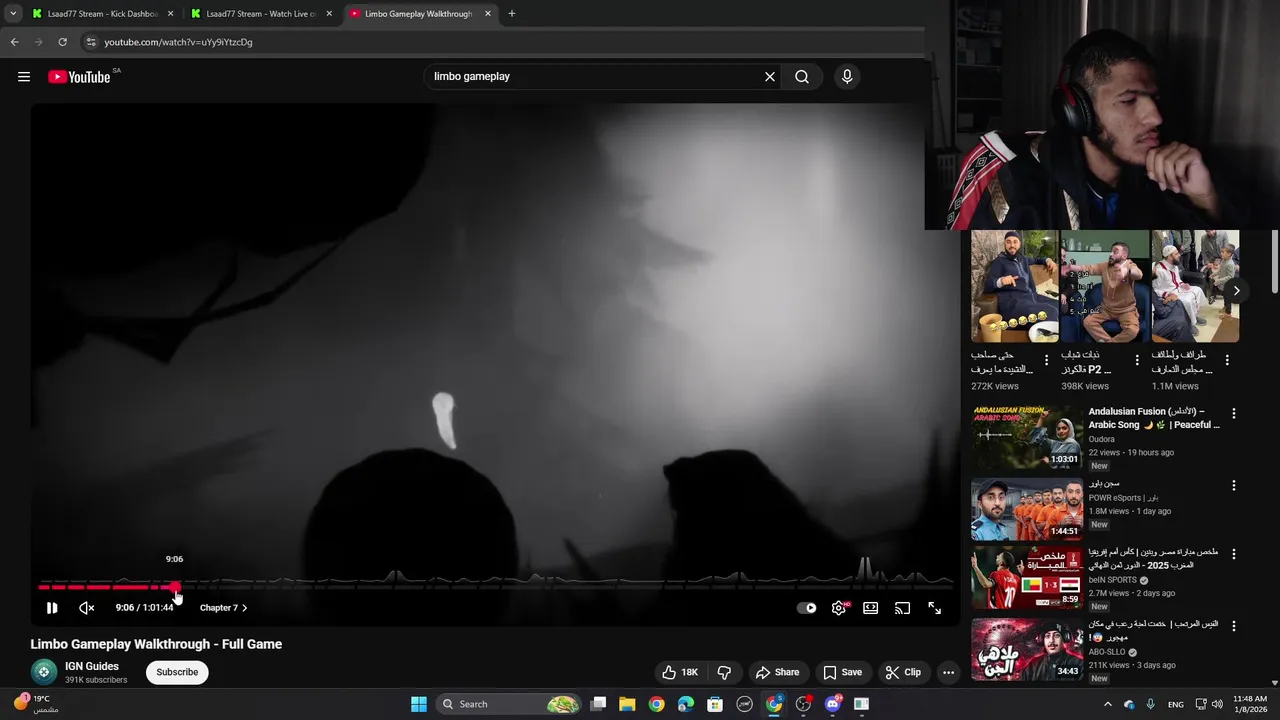
Task: Search with your voice microphone
Action: 847,77
